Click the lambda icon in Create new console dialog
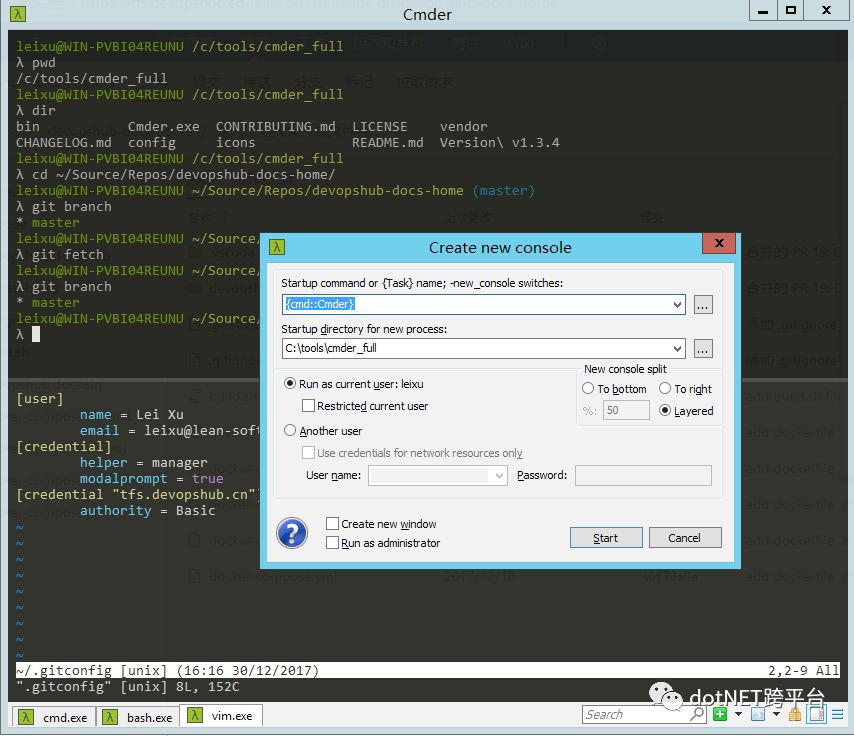Image resolution: width=854 pixels, height=736 pixels. (x=277, y=247)
